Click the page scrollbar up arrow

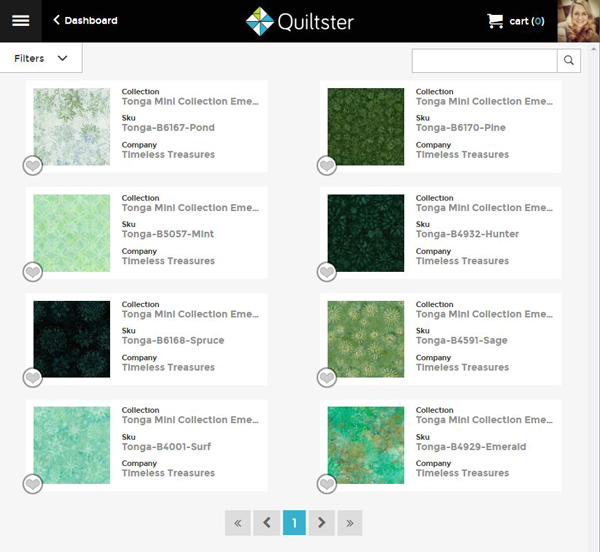point(593,49)
